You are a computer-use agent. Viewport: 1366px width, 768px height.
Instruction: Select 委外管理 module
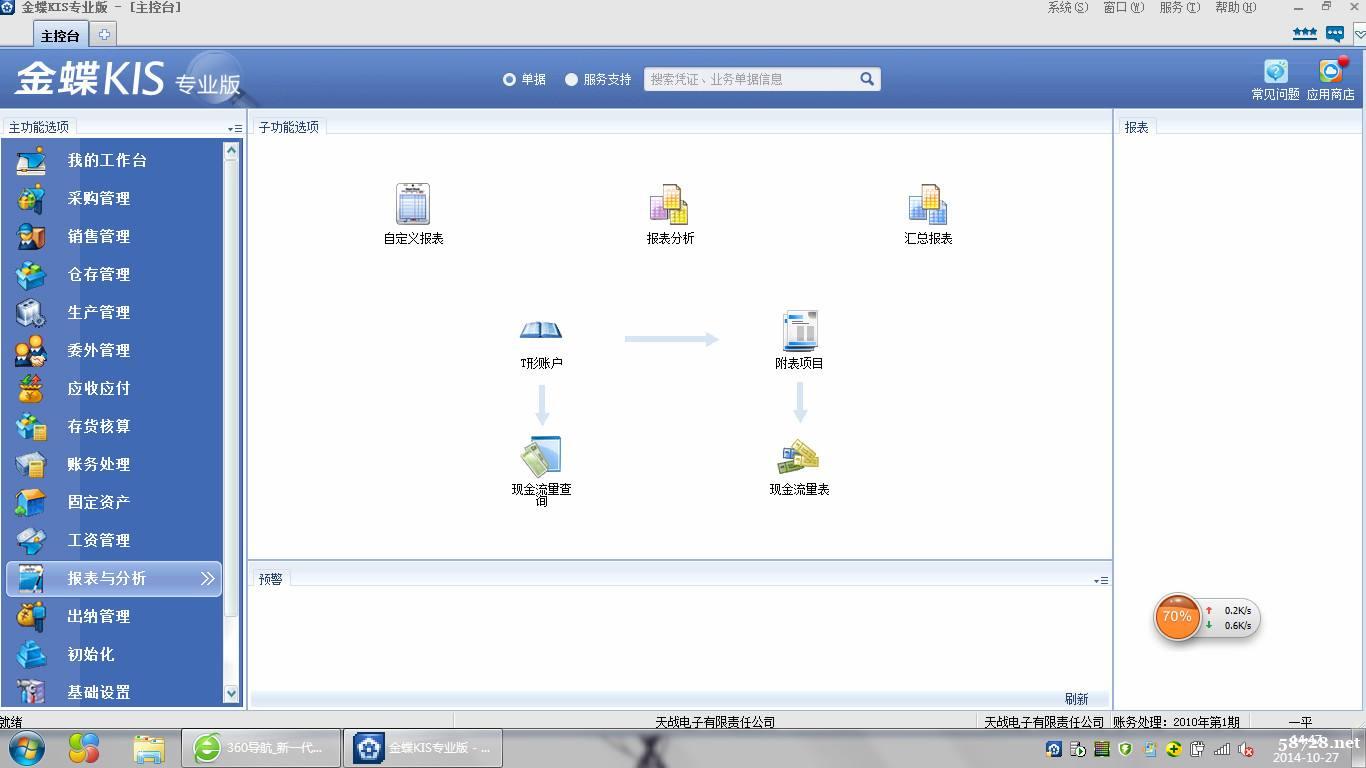click(99, 350)
